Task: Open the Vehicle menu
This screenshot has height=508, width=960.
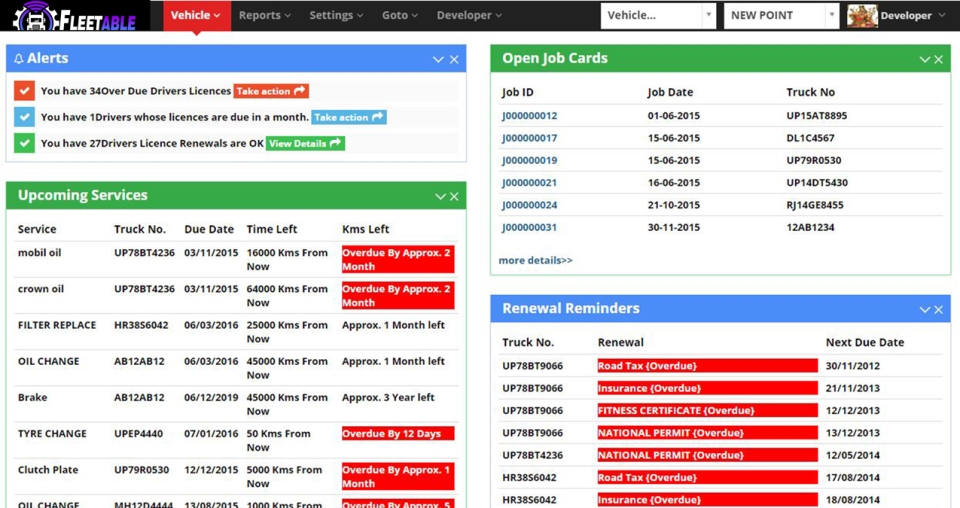Action: click(197, 15)
